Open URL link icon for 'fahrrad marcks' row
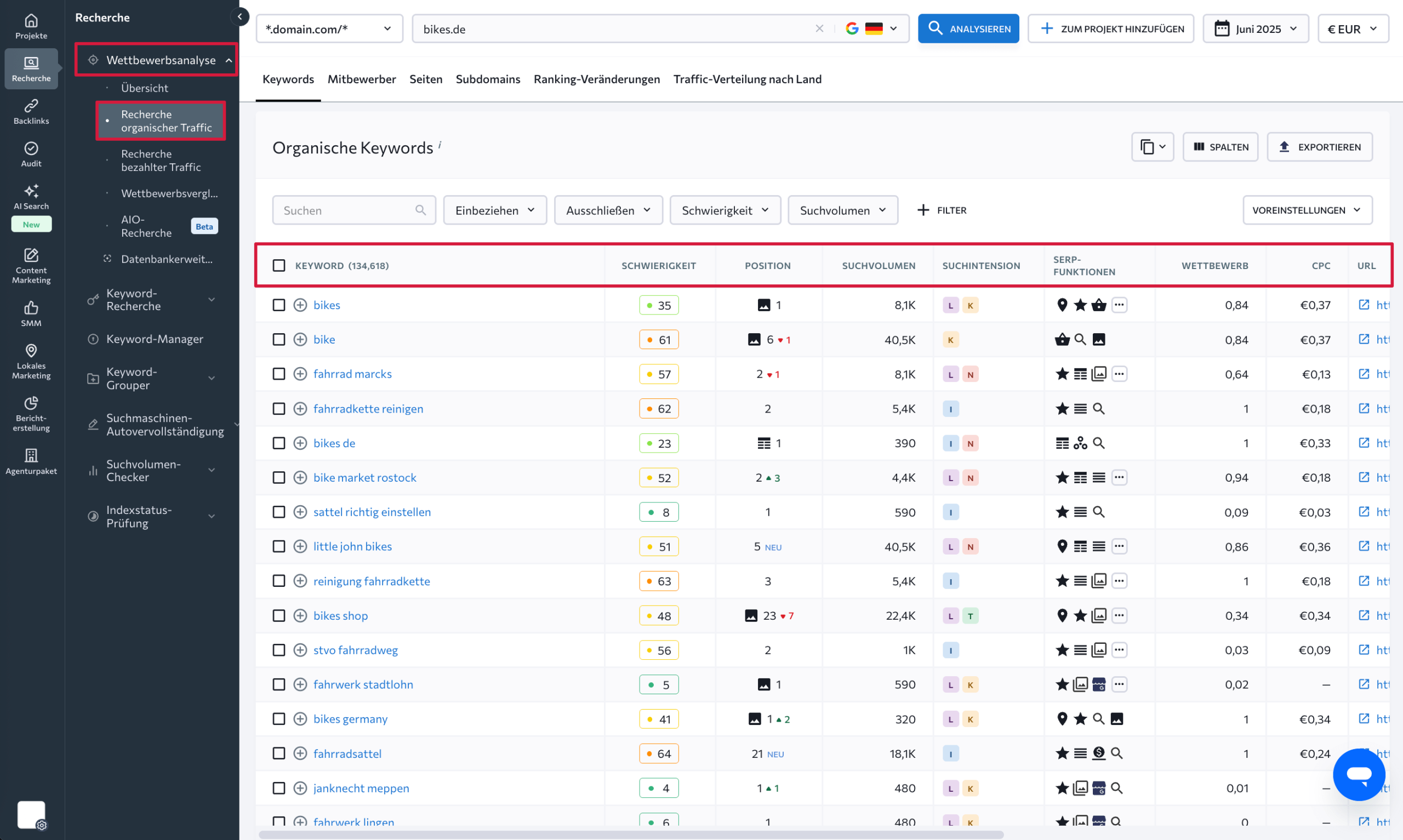The width and height of the screenshot is (1403, 840). pos(1364,374)
